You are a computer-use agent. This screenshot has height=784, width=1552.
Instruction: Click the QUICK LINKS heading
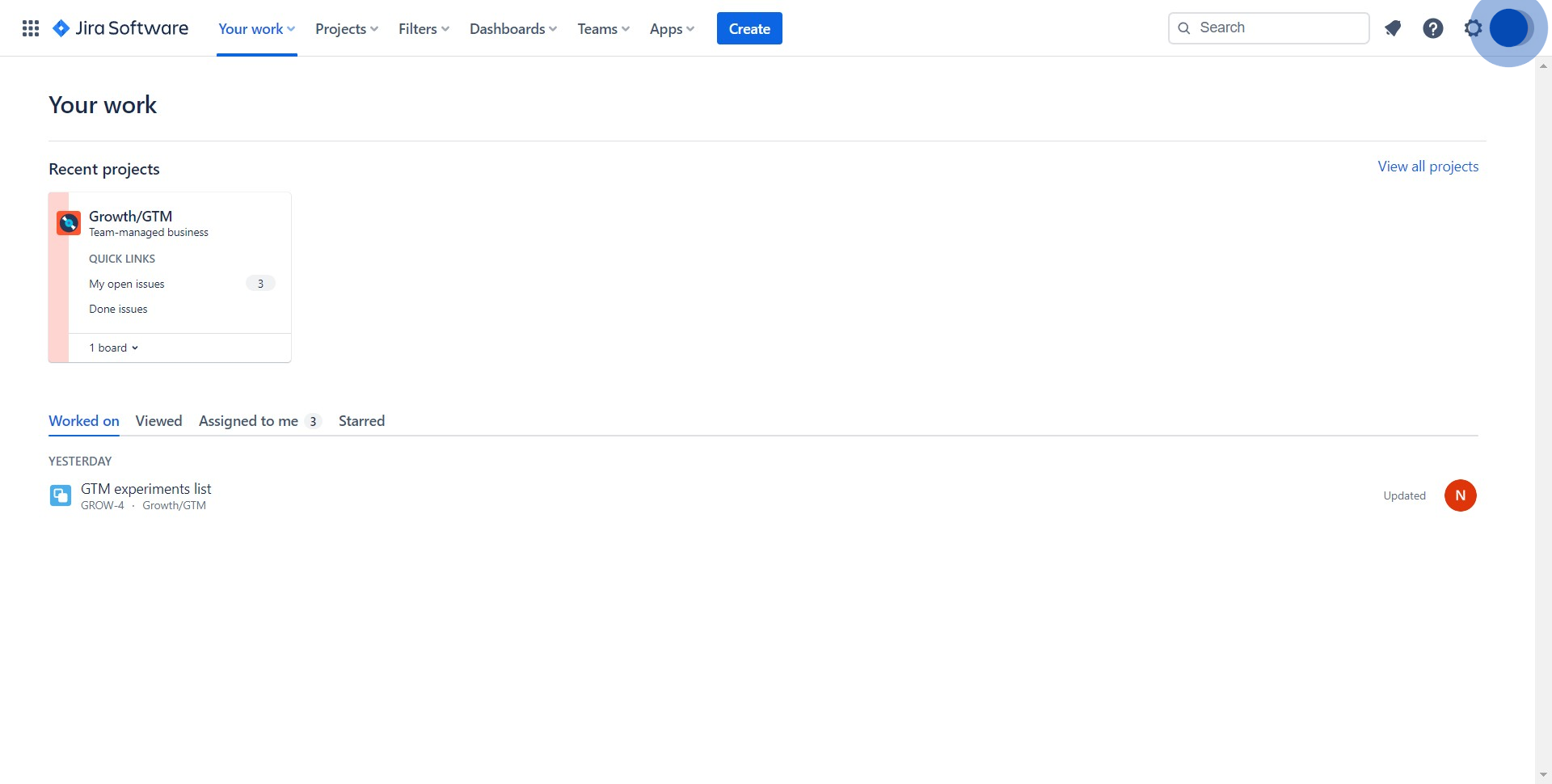coord(122,259)
